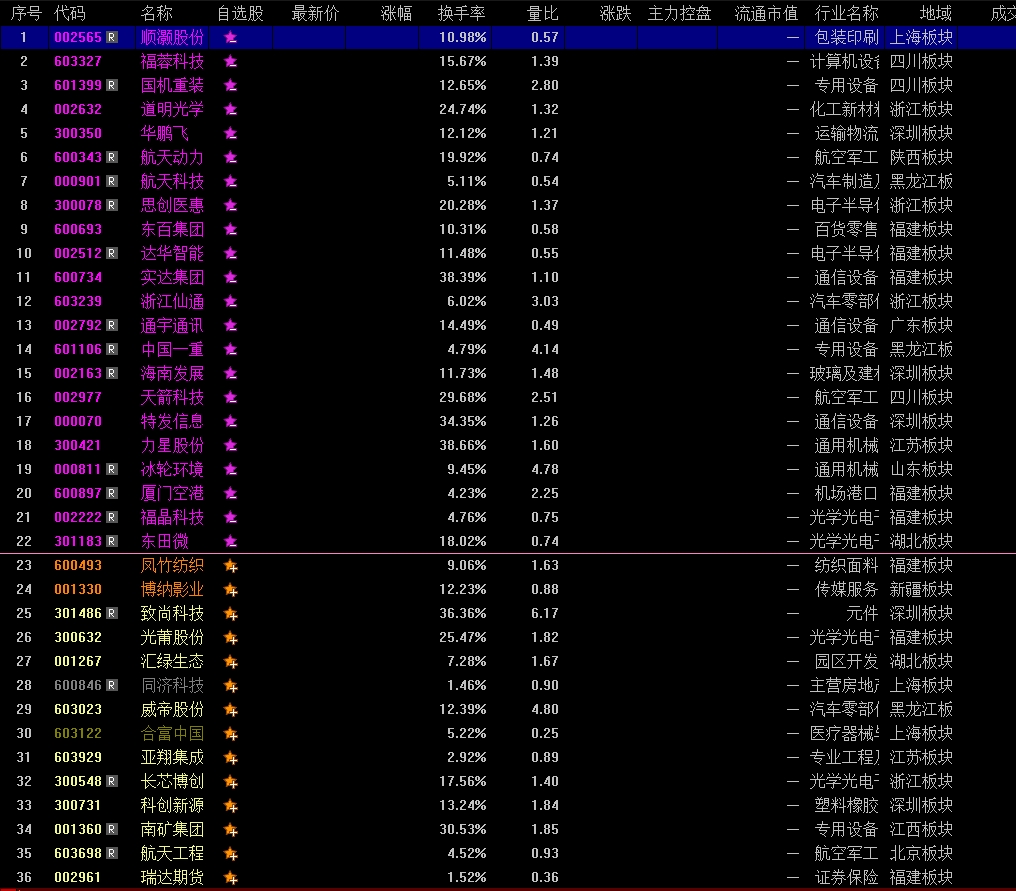Click the orange star for 同济科技
Screen dimensions: 1016x891
[231, 686]
